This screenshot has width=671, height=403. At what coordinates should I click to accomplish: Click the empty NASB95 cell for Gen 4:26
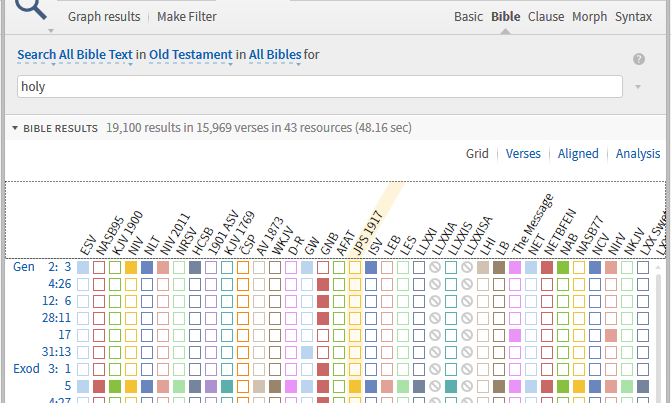[99, 284]
